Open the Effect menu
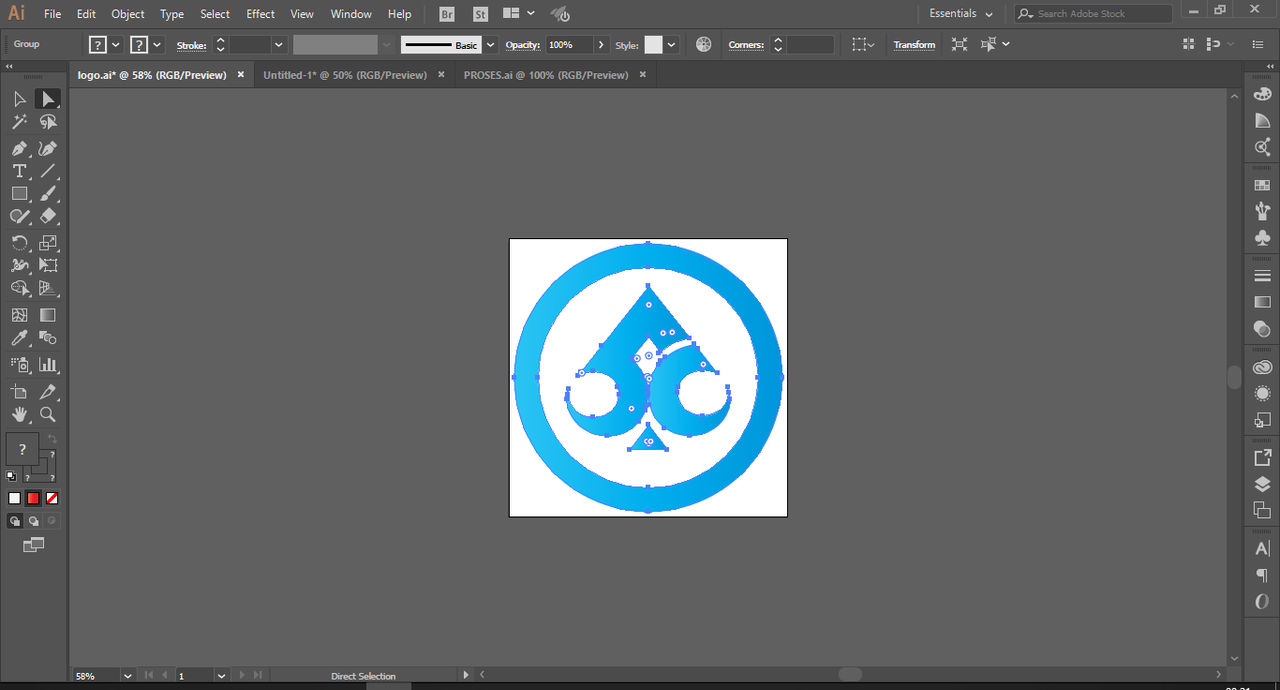1280x690 pixels. pyautogui.click(x=260, y=14)
